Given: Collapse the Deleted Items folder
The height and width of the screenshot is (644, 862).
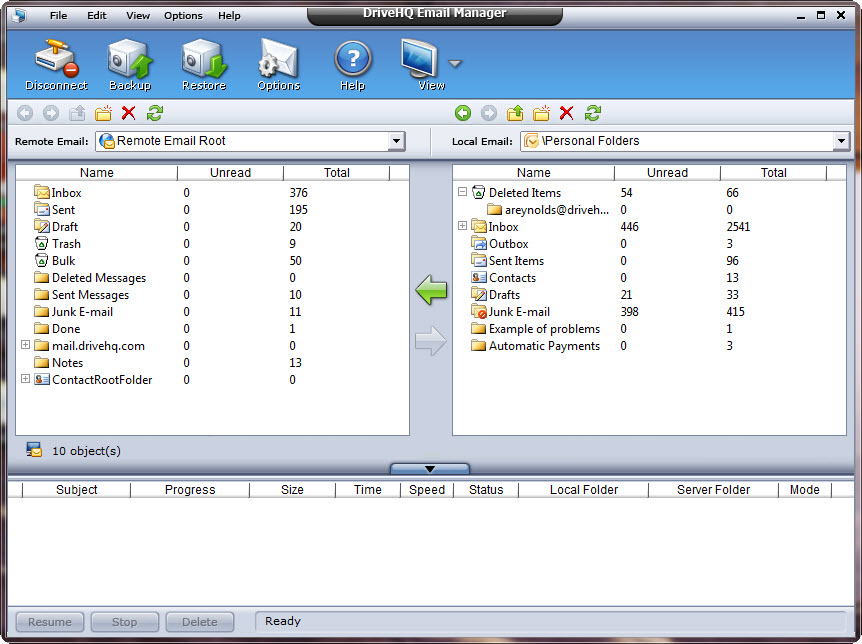Looking at the screenshot, I should 462,192.
